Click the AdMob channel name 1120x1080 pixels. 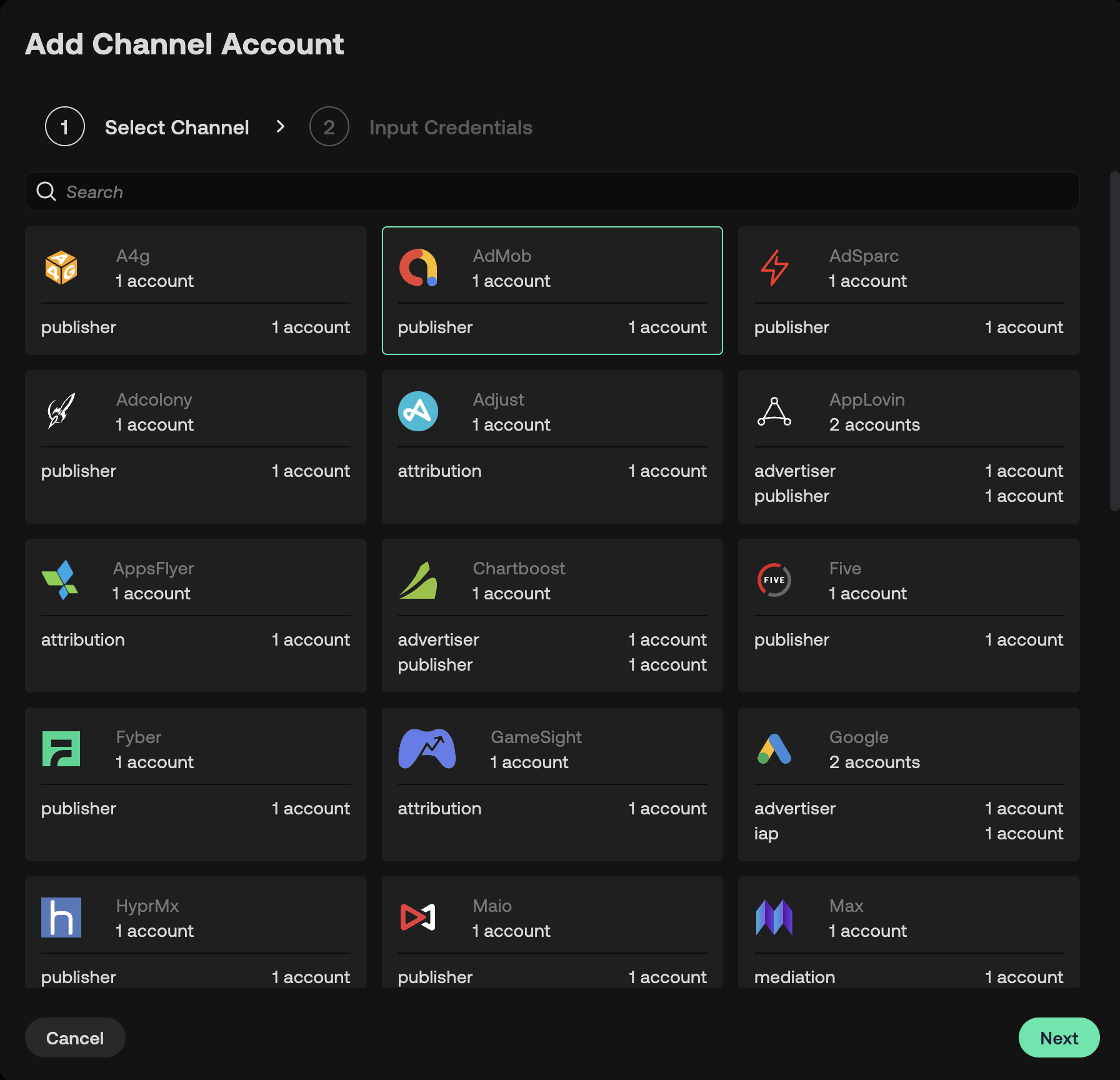click(x=502, y=256)
